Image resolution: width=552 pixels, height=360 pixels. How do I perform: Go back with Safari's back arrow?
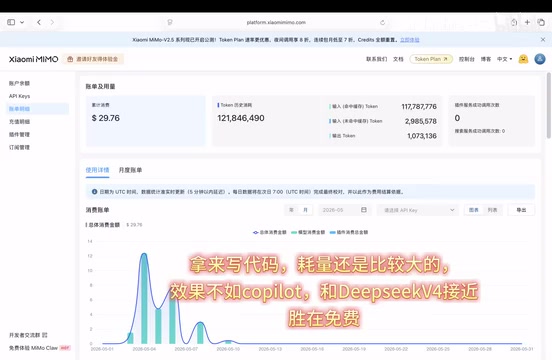pos(39,22)
